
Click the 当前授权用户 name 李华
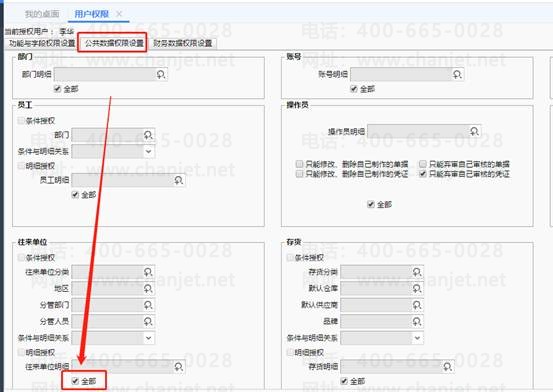66,31
